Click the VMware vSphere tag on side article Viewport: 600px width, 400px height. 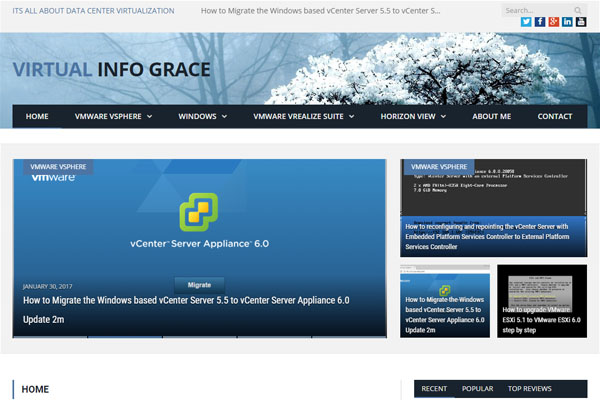pyautogui.click(x=439, y=167)
